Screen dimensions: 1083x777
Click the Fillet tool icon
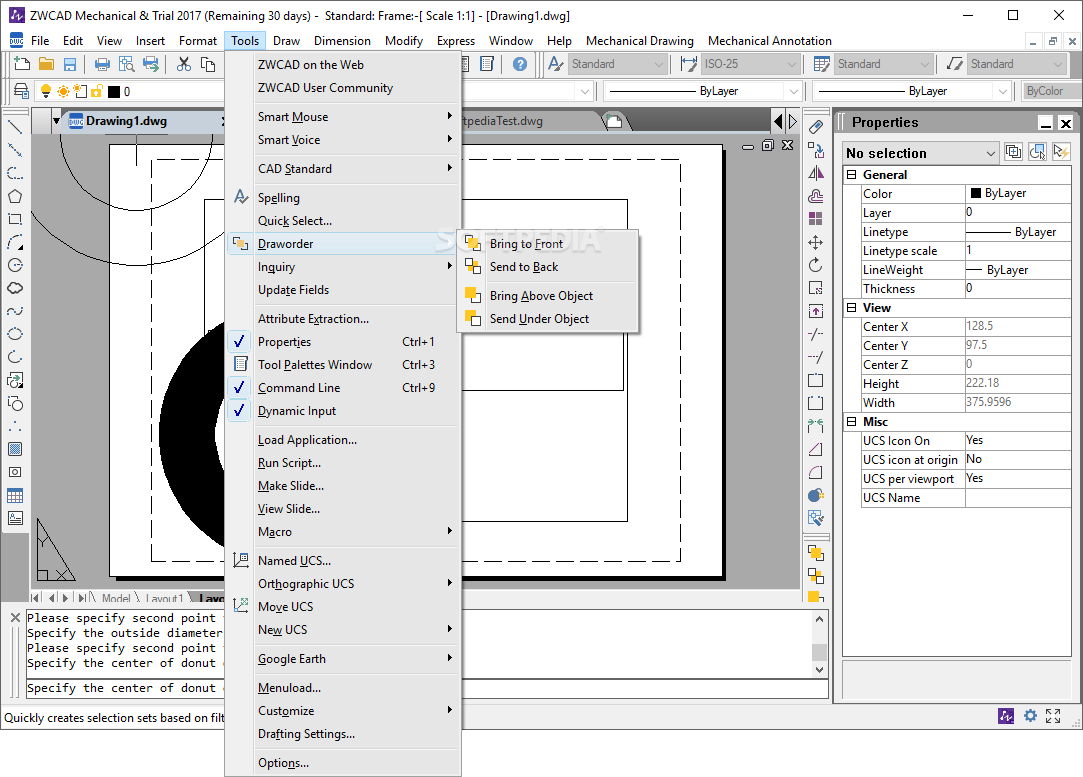tap(816, 472)
